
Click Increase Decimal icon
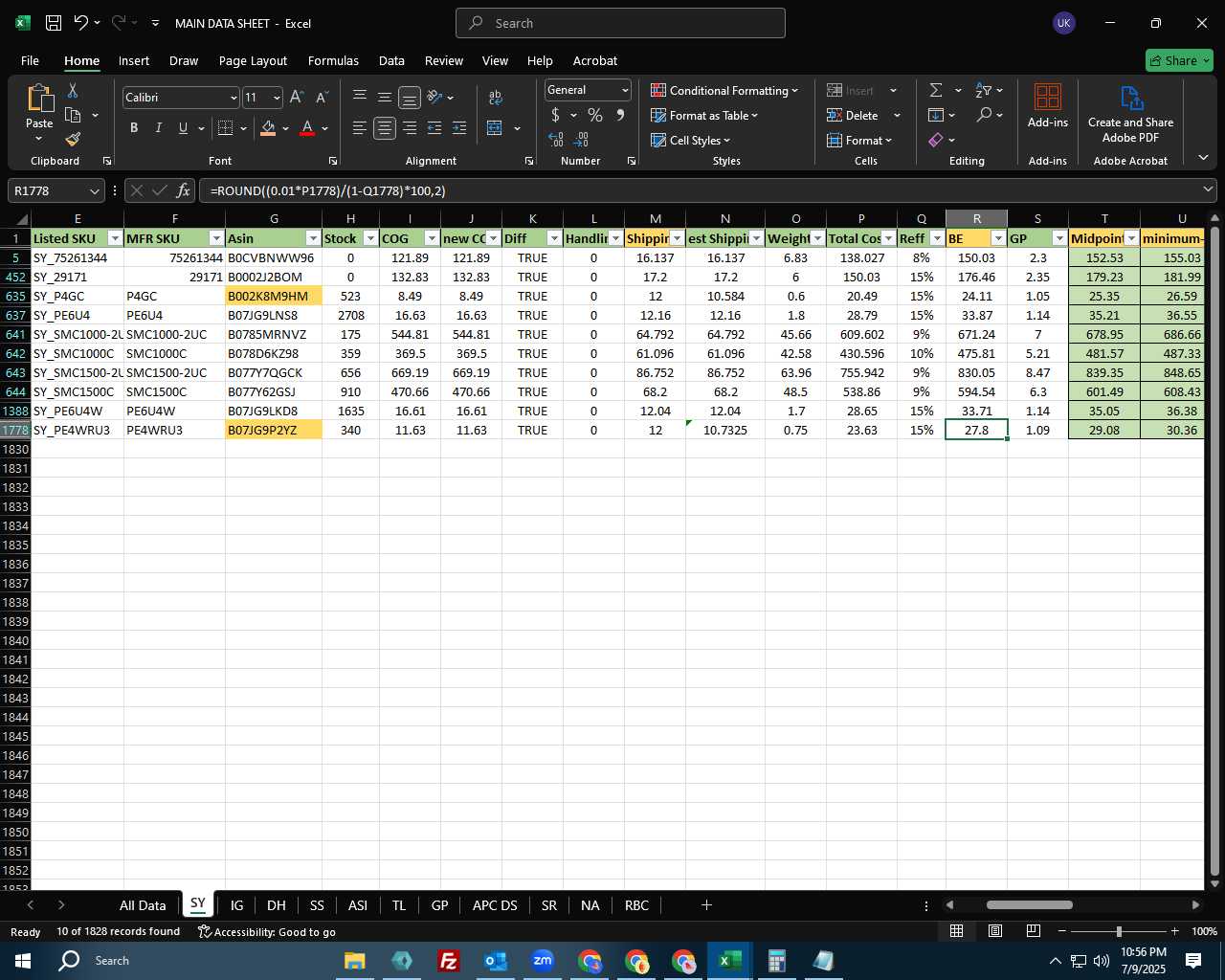(x=556, y=140)
